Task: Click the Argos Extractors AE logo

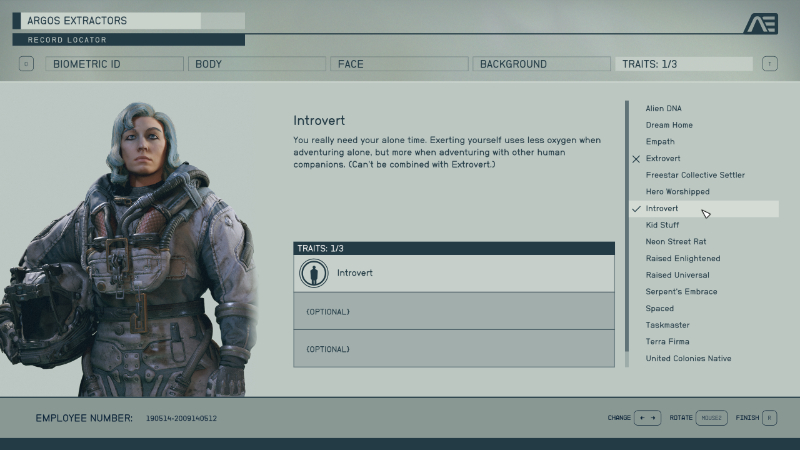Action: 761,23
